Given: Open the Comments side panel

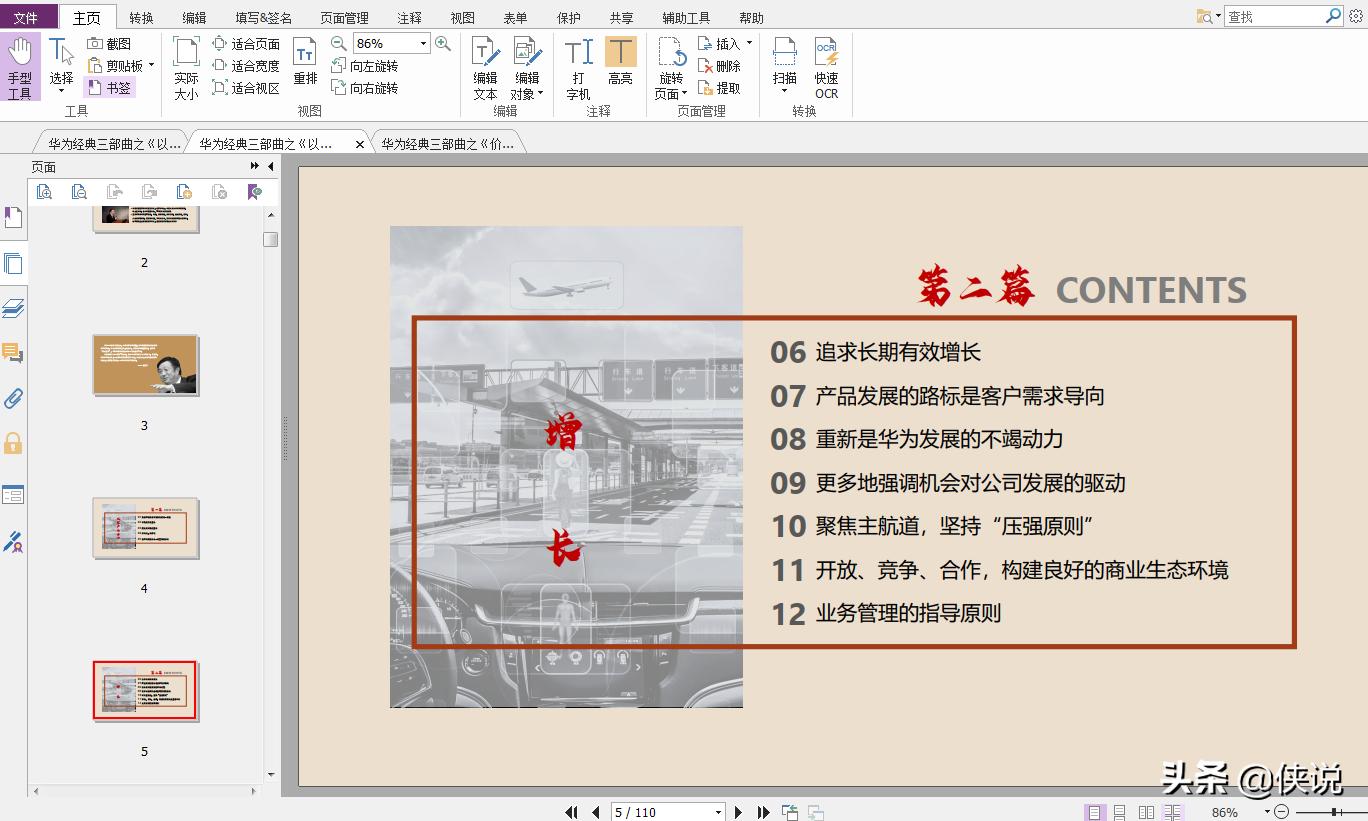Looking at the screenshot, I should (13, 352).
